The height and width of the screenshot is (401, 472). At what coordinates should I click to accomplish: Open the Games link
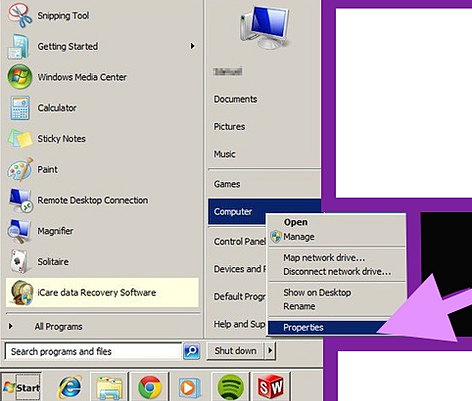click(227, 184)
